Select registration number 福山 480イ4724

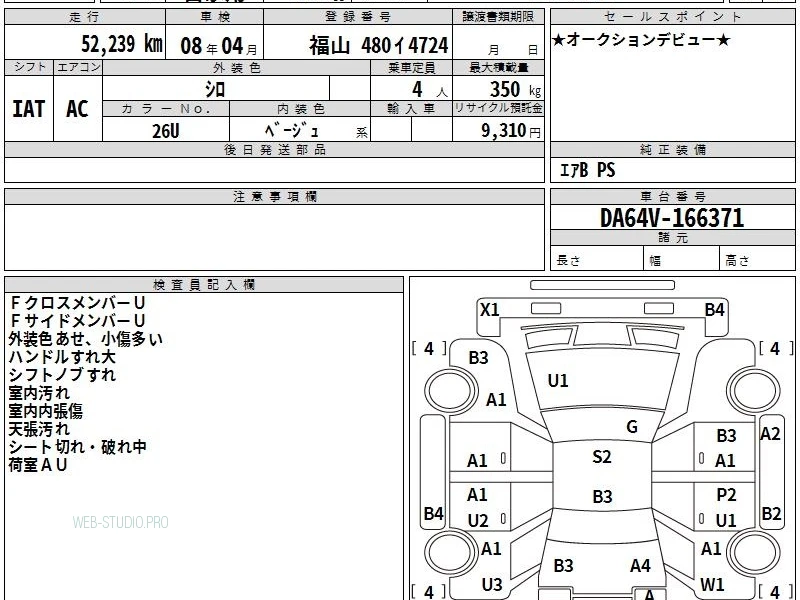click(379, 46)
